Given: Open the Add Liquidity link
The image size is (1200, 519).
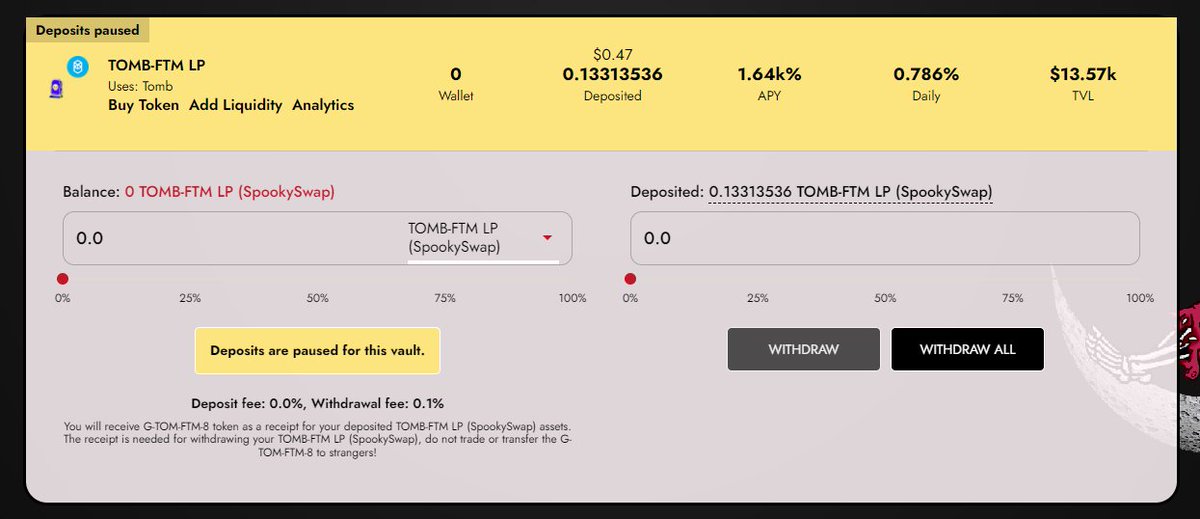Looking at the screenshot, I should 235,105.
